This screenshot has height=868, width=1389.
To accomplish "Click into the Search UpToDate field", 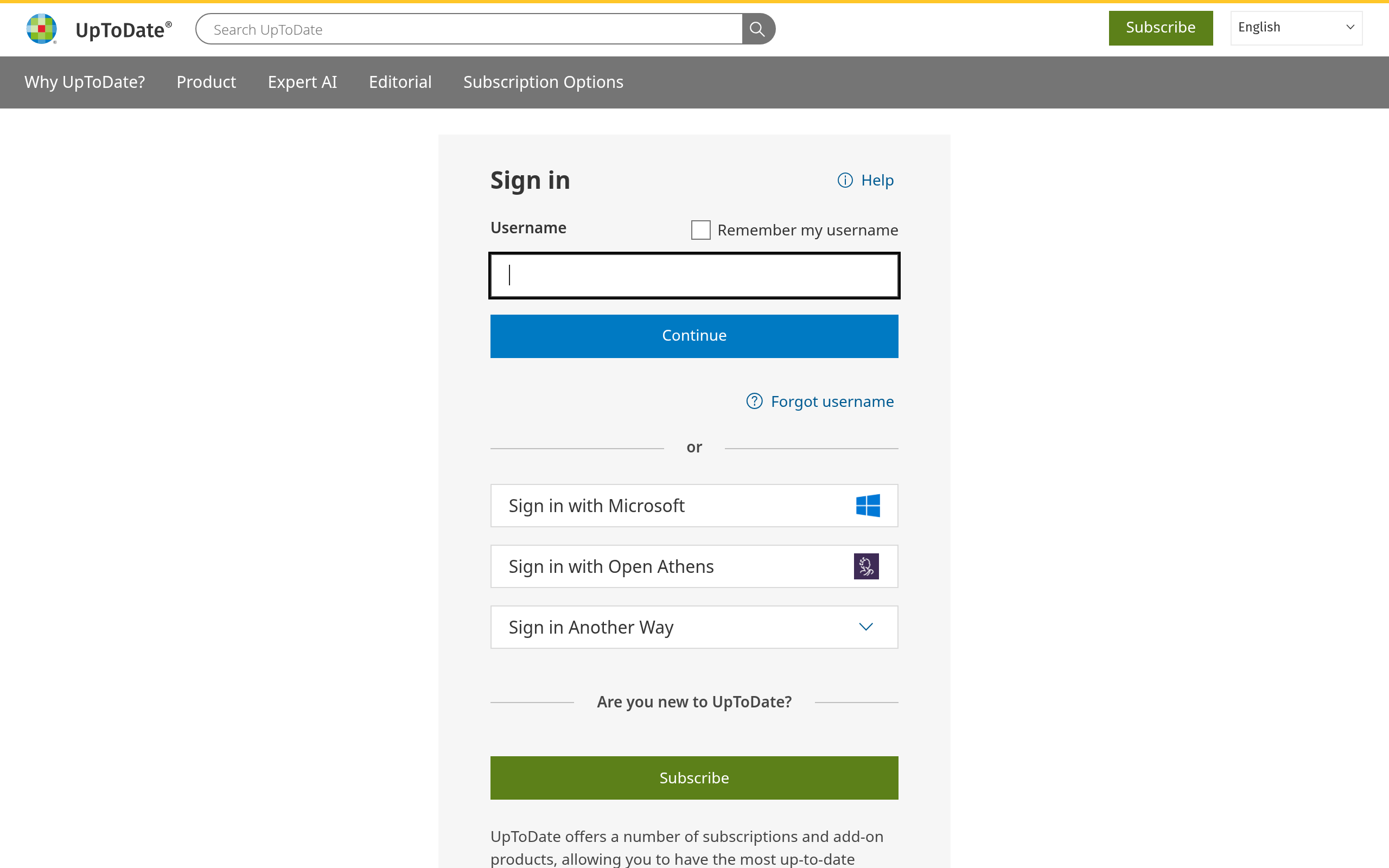I will (x=469, y=29).
